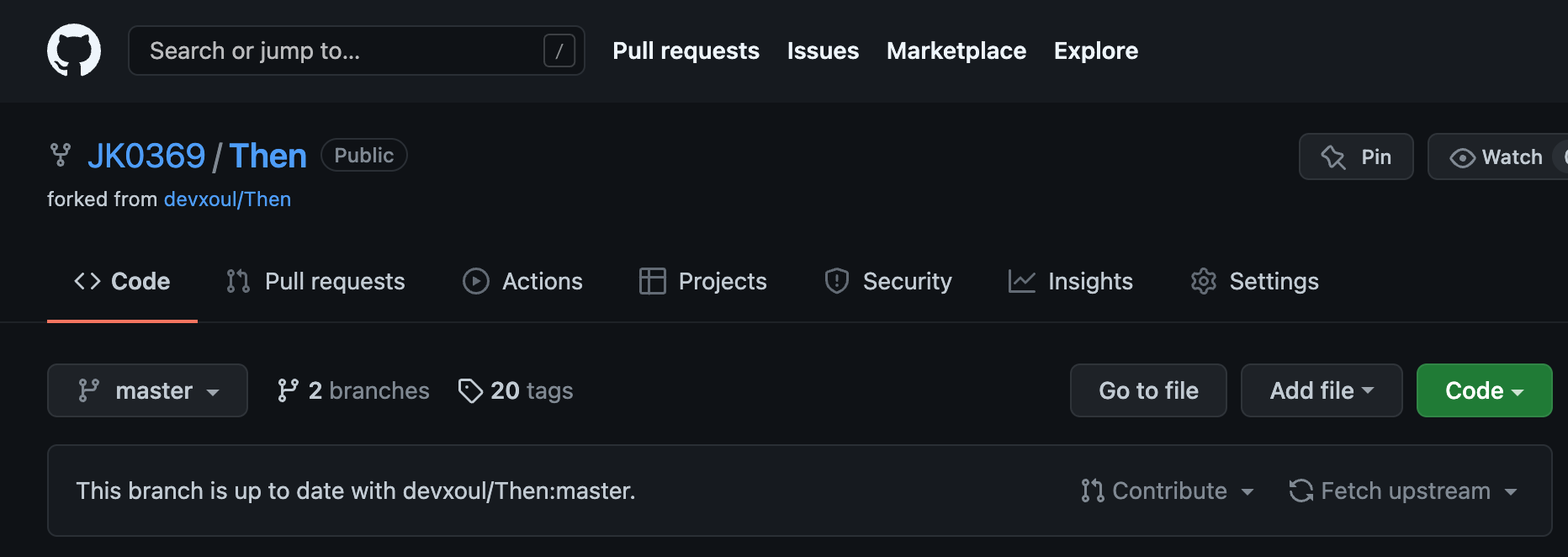Open the green Code clone dropdown

pyautogui.click(x=1484, y=390)
